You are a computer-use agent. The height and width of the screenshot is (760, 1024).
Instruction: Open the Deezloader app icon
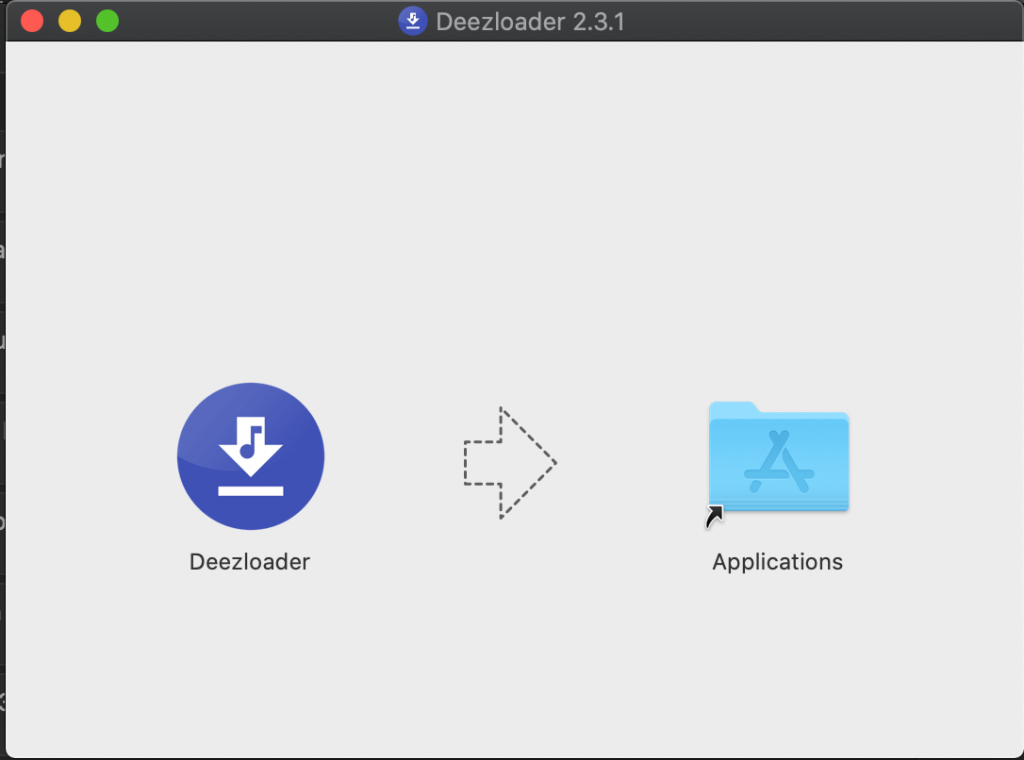(250, 456)
